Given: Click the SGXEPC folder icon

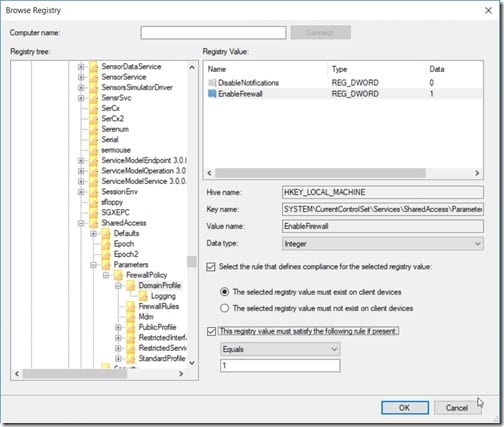Looking at the screenshot, I should pos(94,212).
